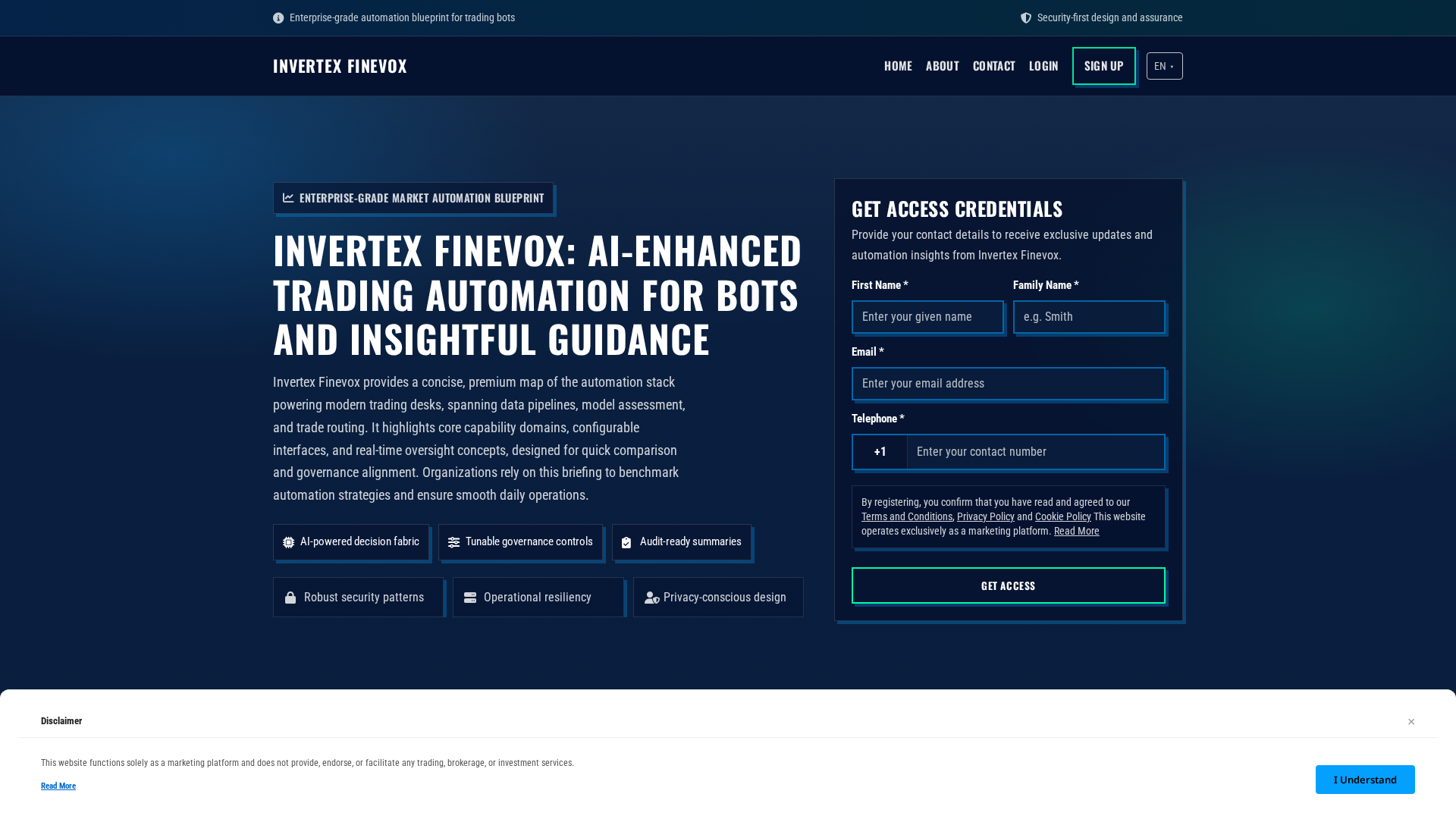Select the AI-powered decision fabric chip icon
The image size is (1456, 819).
tap(287, 541)
